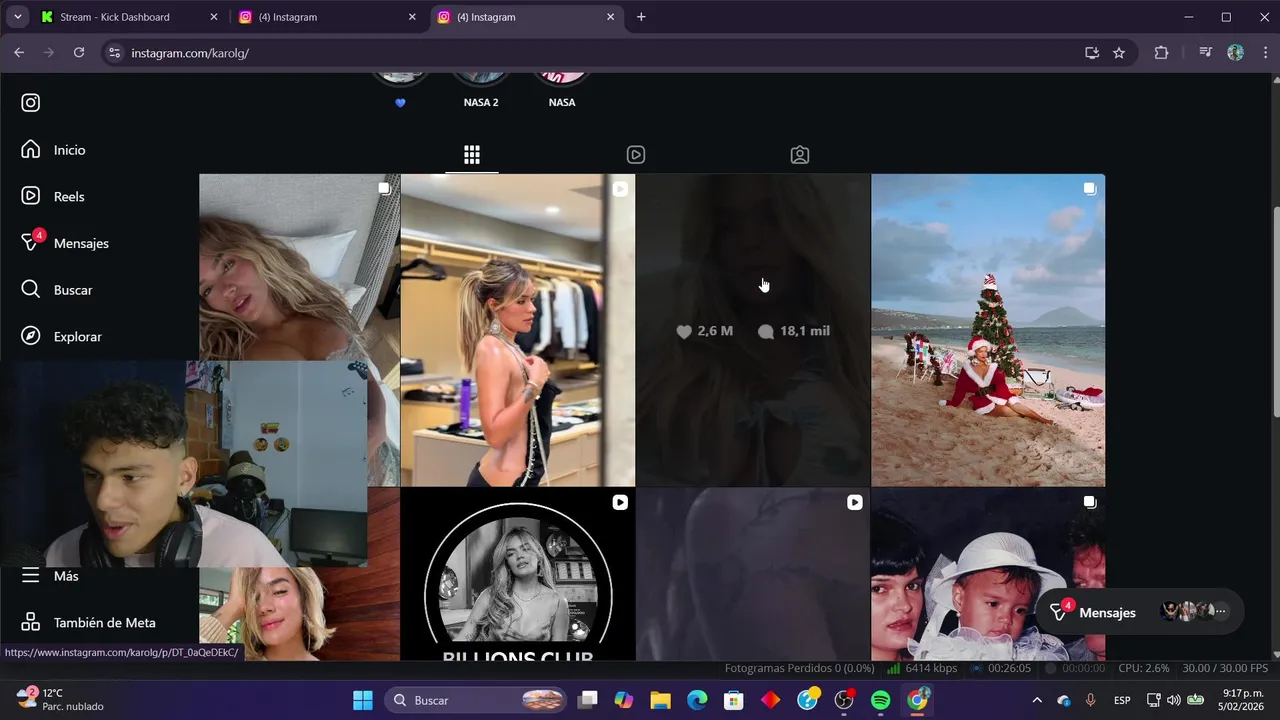
Task: Open the weather widget showing 12°C
Action: pos(62,700)
